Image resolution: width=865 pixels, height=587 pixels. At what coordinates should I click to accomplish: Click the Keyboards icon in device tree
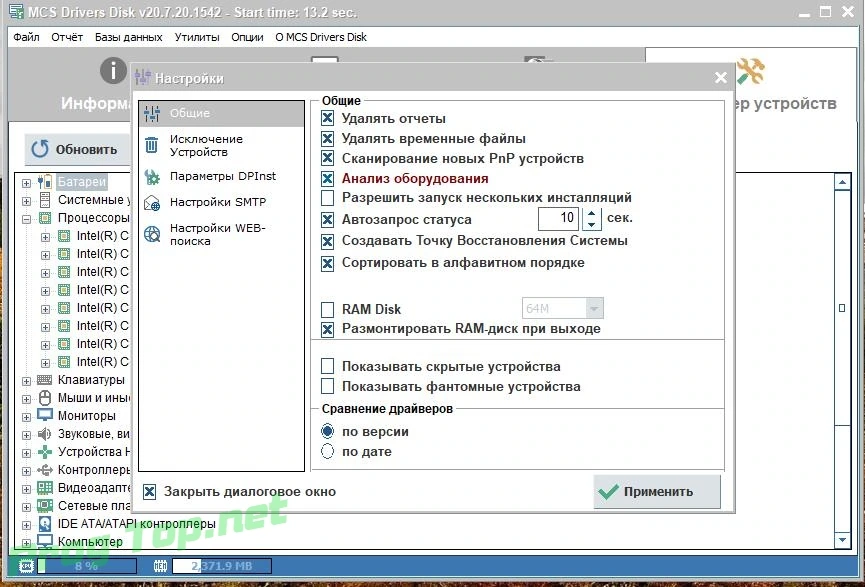click(x=45, y=380)
